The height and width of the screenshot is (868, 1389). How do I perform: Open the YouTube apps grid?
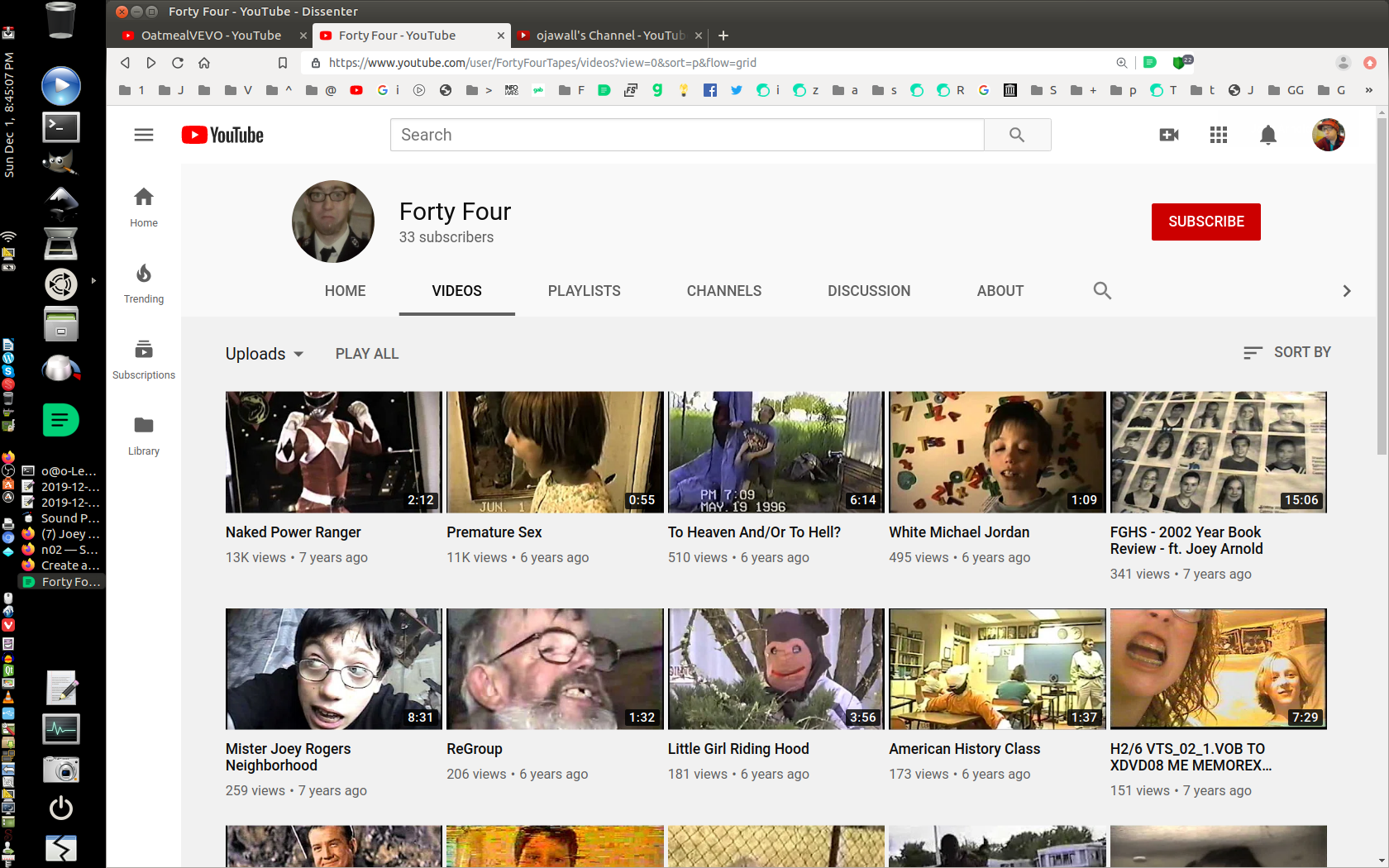(x=1219, y=135)
